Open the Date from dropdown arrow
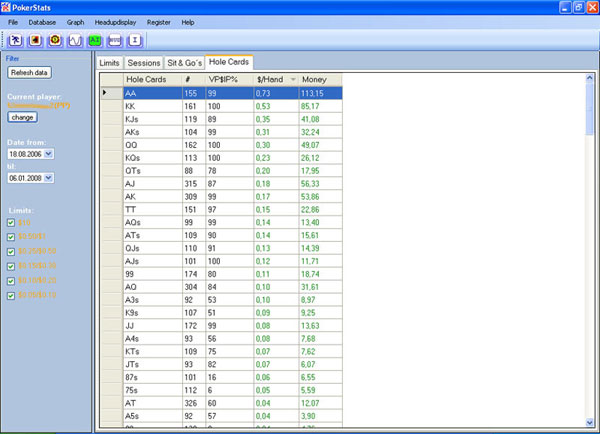 pos(49,154)
